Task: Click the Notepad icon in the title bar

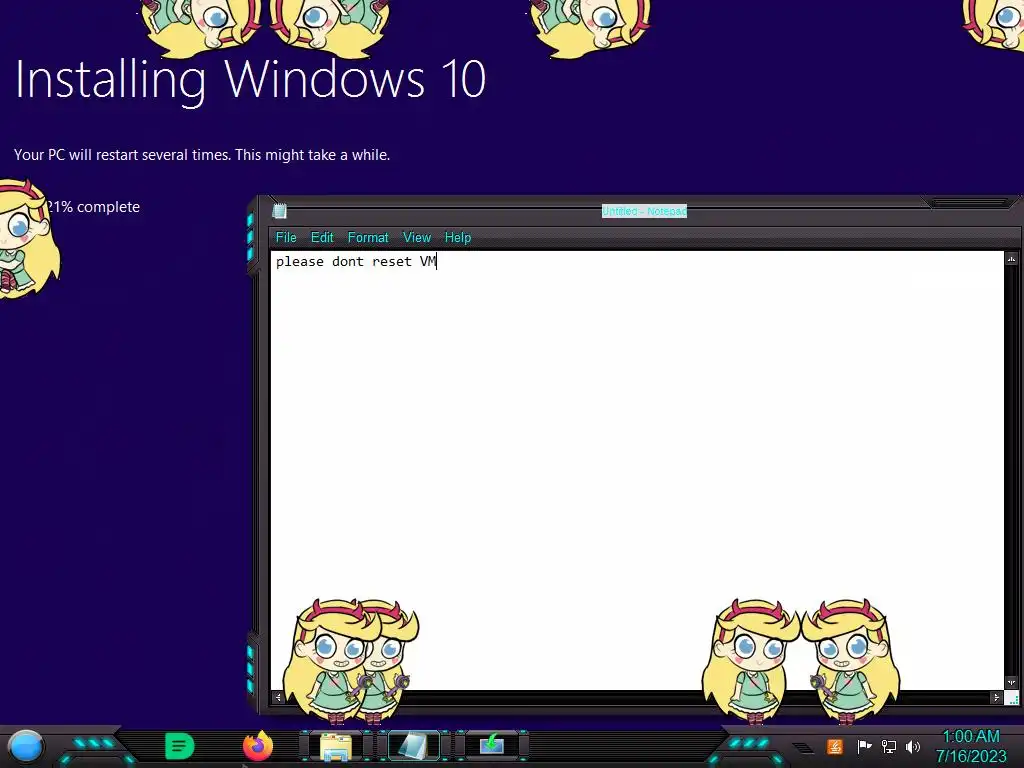Action: [280, 210]
